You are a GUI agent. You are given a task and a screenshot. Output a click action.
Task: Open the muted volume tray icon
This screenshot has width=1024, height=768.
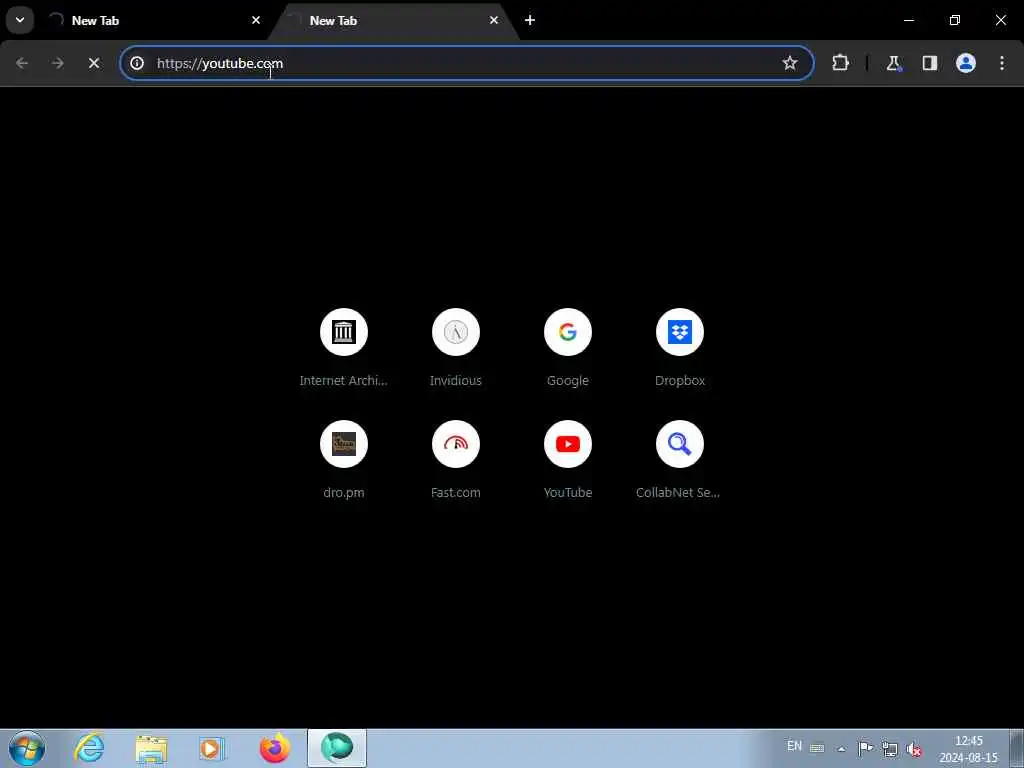coord(914,748)
